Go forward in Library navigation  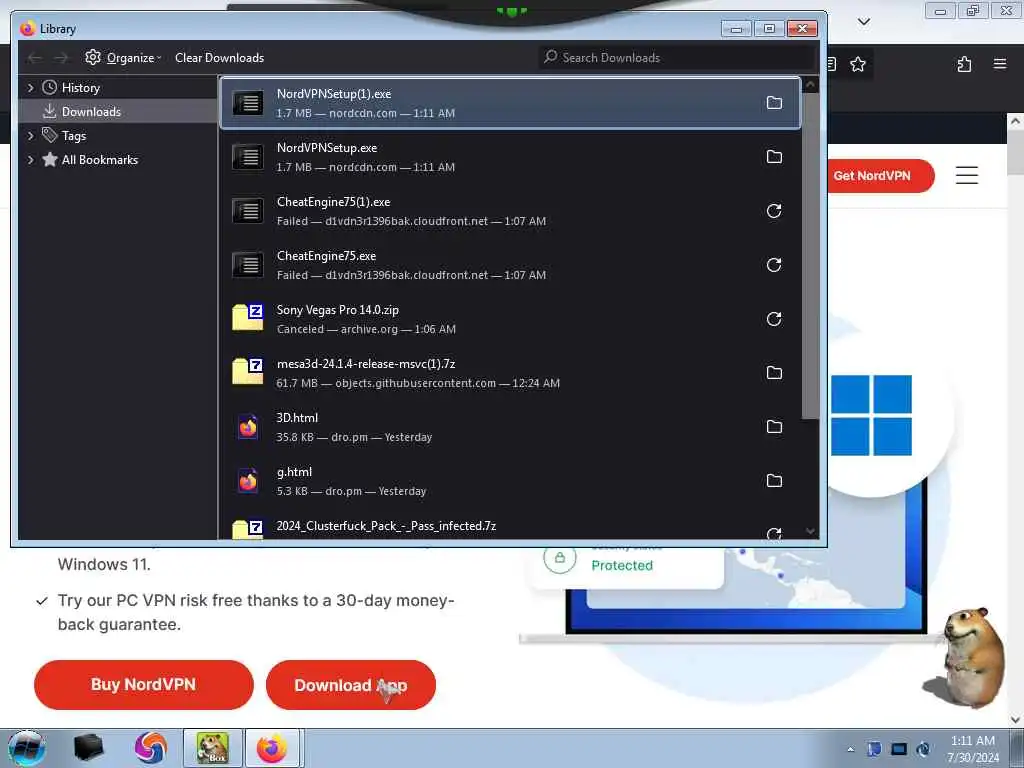(61, 58)
